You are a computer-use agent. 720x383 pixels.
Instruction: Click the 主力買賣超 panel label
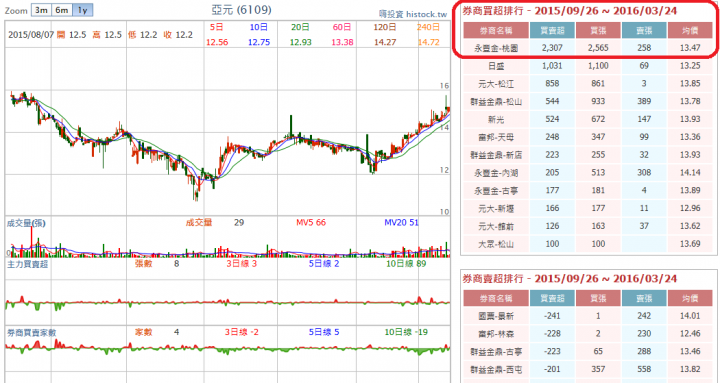[27, 264]
